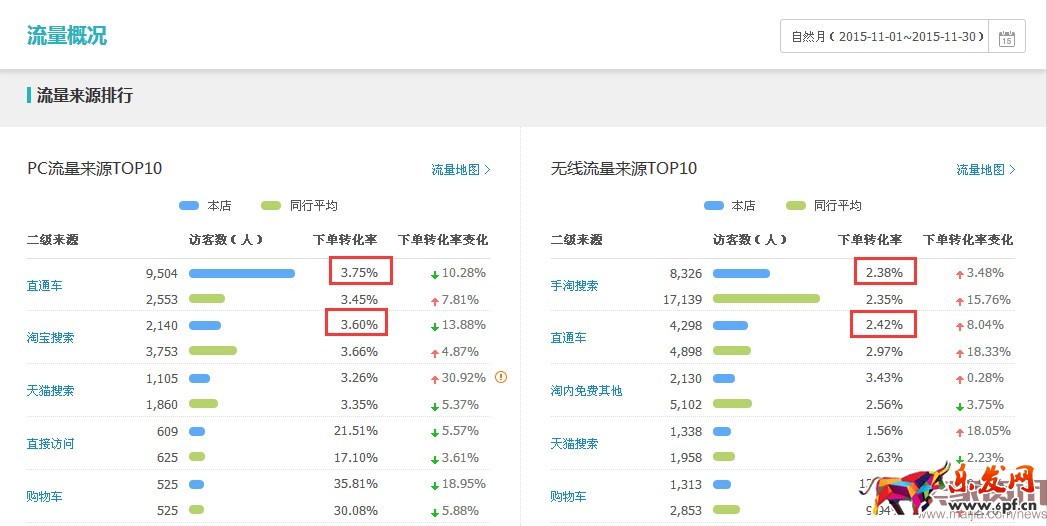1047x526 pixels.
Task: Open the 直通车 source in PC流量来源
Action: pos(44,286)
